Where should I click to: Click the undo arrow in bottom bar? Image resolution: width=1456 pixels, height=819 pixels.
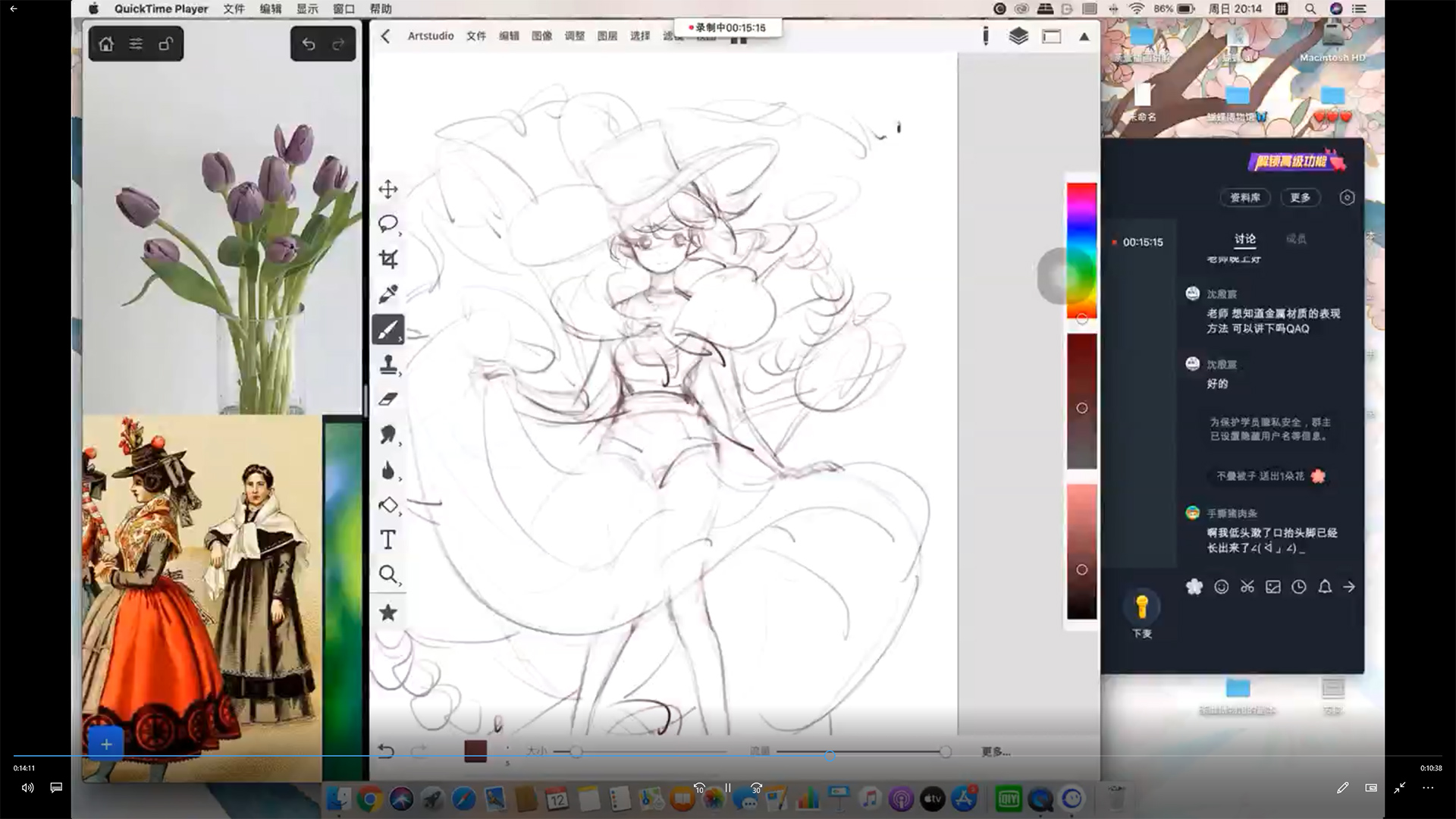coord(386,751)
